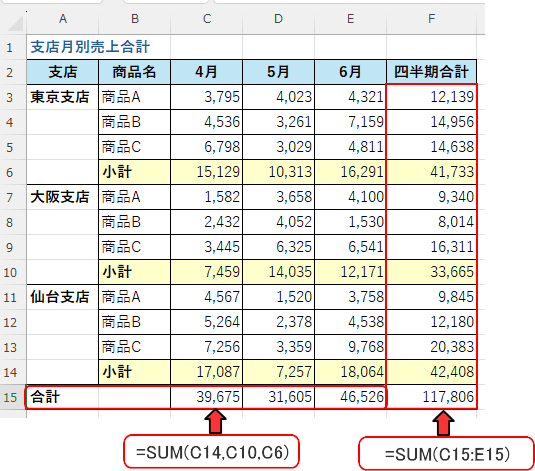Click header cell 6月
535x471 pixels.
point(350,72)
